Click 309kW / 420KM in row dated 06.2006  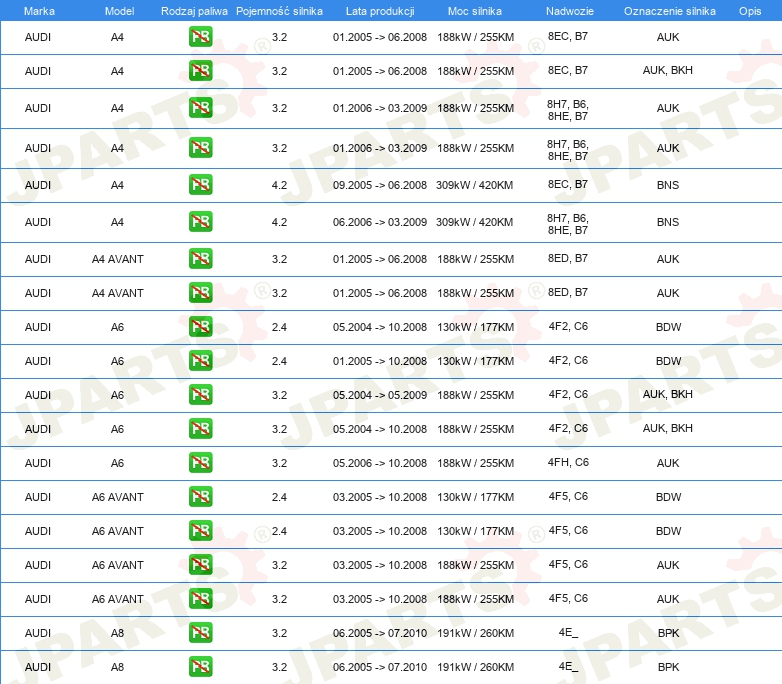coord(475,222)
